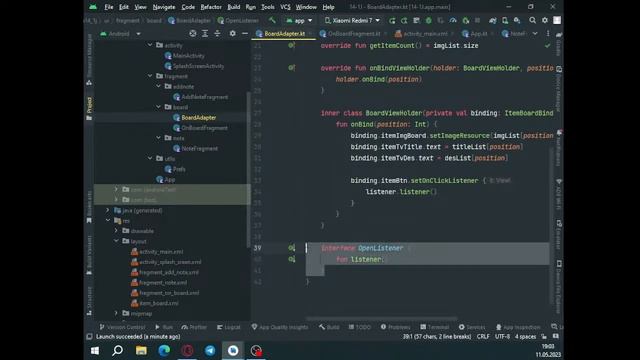Open the Navigate menu
Image resolution: width=640 pixels, height=360 pixels.
(x=164, y=7)
